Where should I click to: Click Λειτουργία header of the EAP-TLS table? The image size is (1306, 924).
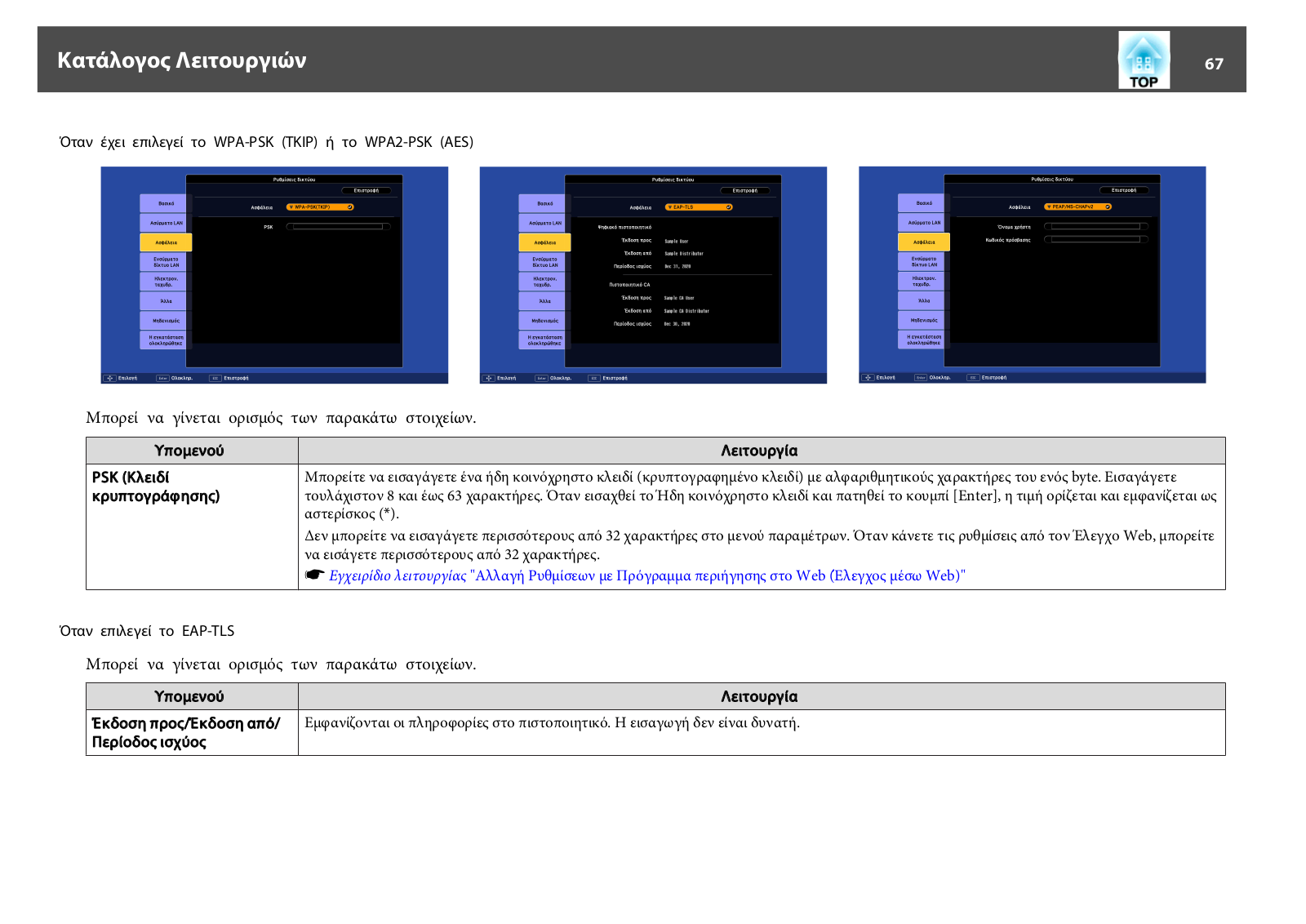click(x=762, y=696)
